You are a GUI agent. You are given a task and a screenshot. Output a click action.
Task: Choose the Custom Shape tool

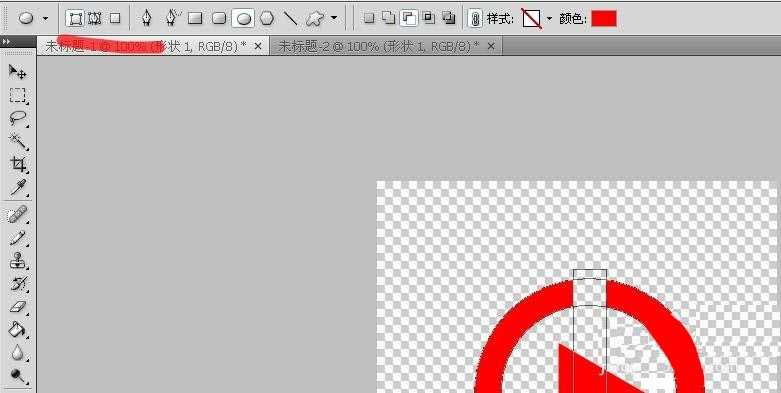[315, 19]
